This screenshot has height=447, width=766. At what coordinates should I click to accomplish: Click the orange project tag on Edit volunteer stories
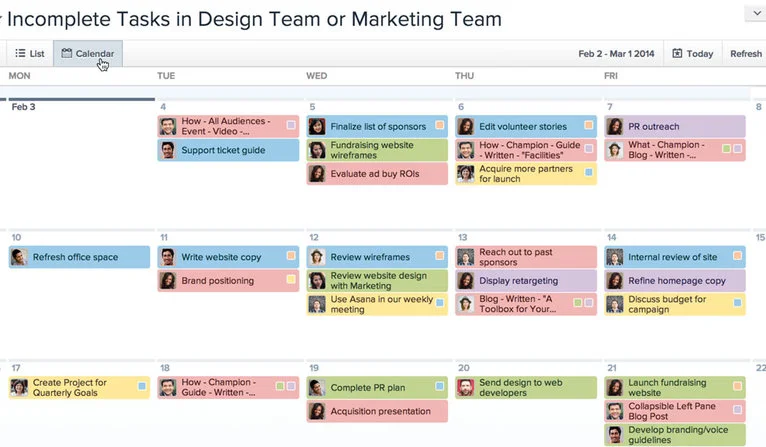[x=589, y=125]
